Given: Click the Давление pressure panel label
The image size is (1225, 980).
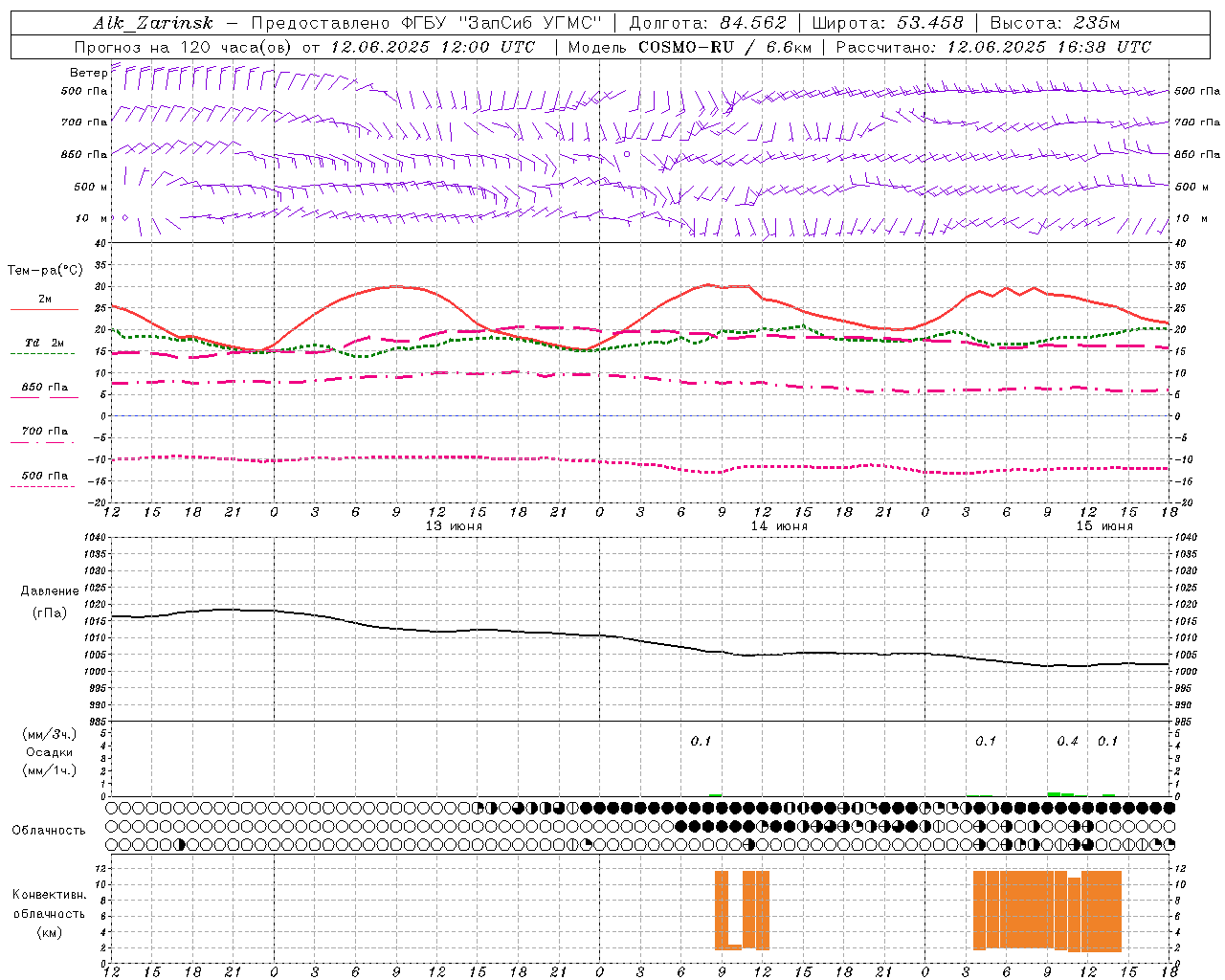Looking at the screenshot, I should (x=50, y=591).
